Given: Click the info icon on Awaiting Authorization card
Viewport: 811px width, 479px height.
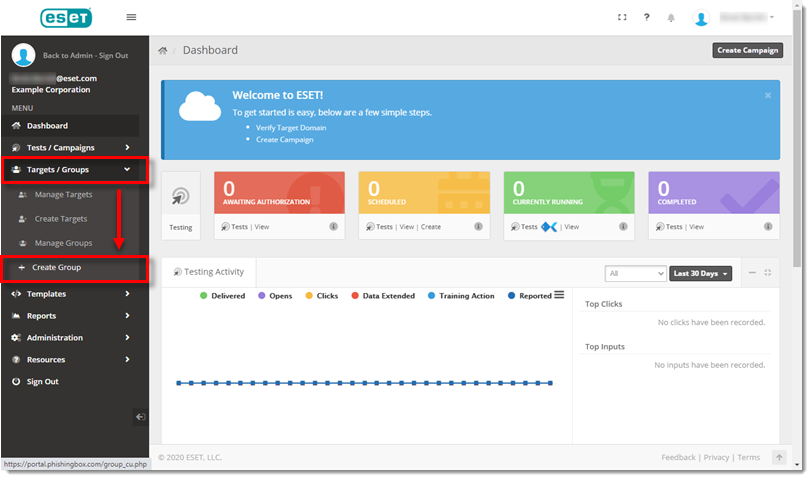Looking at the screenshot, I should click(x=333, y=227).
